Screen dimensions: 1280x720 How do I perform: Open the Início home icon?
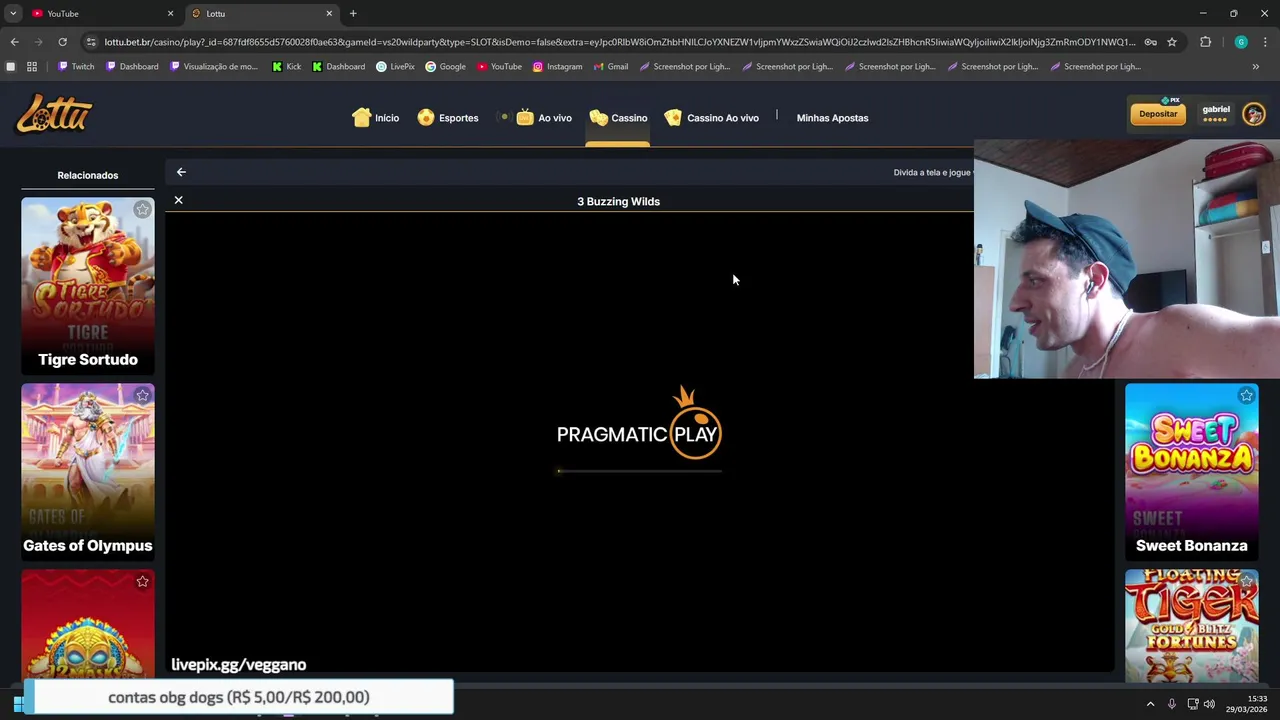361,117
